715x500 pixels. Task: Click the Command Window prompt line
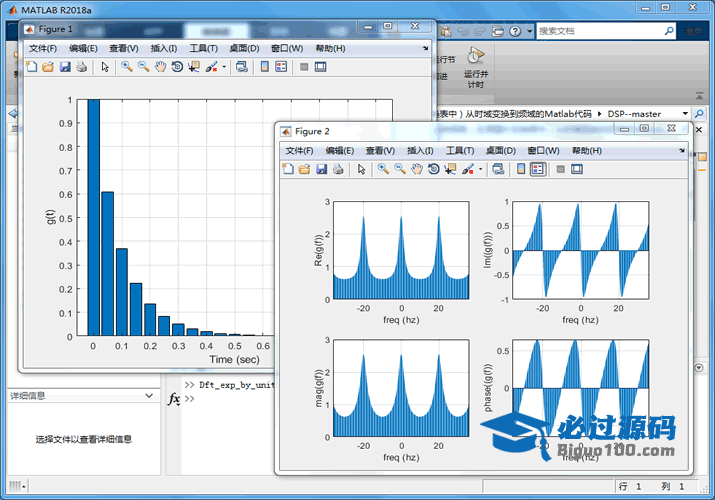(x=228, y=398)
